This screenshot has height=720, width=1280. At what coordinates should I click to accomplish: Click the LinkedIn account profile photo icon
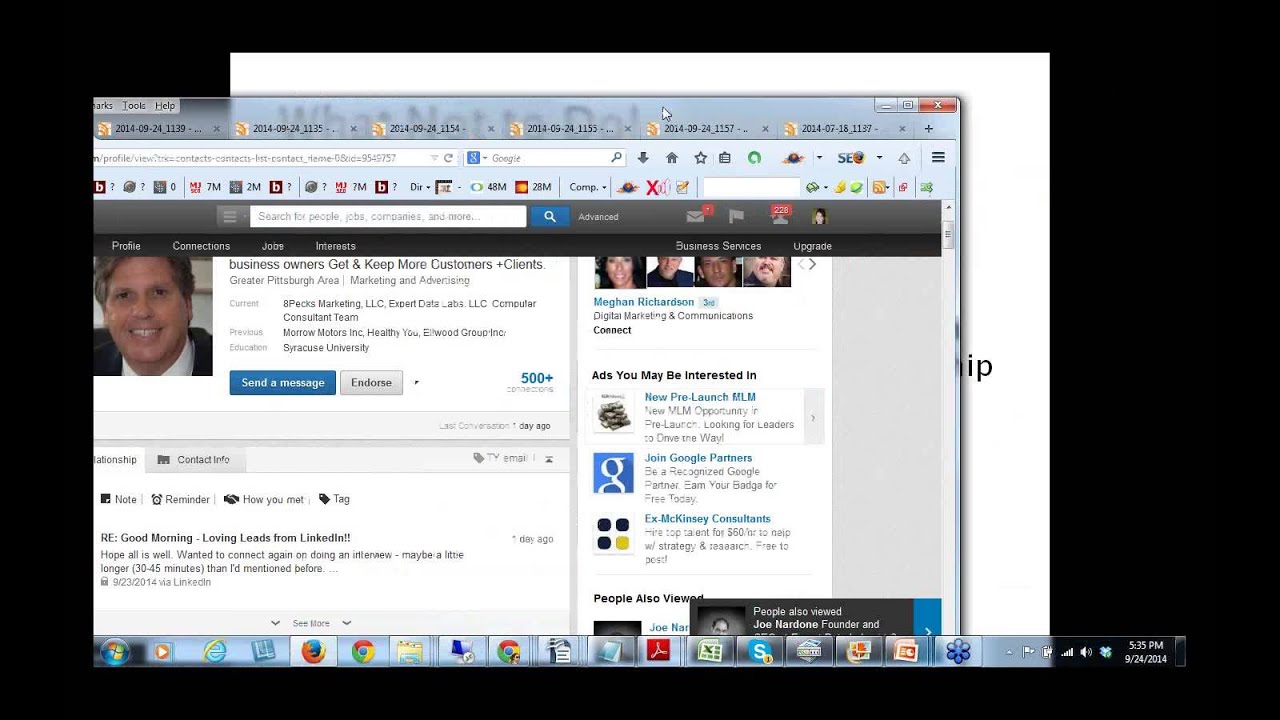pyautogui.click(x=819, y=216)
